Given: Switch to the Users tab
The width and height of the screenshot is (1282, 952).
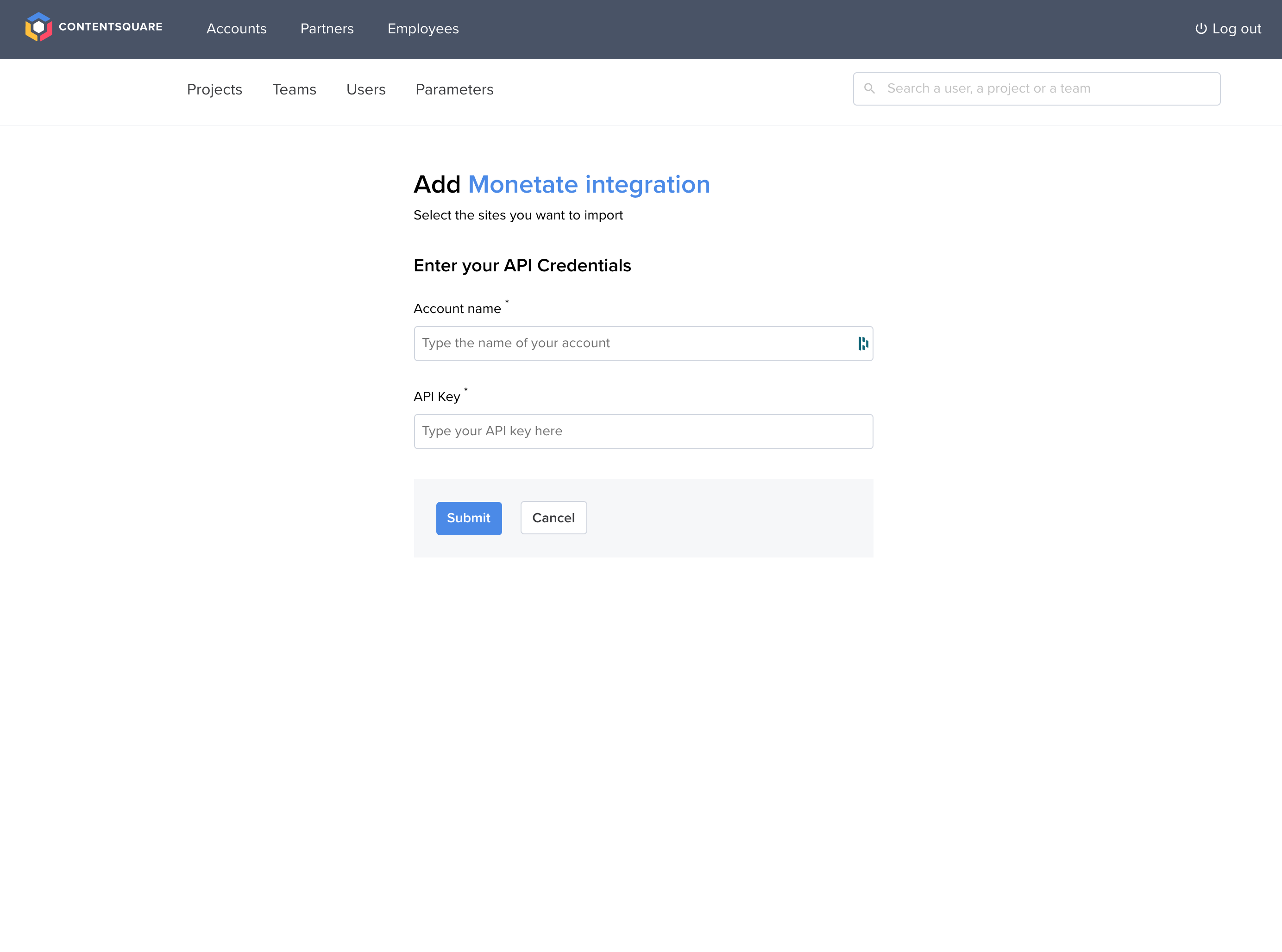Looking at the screenshot, I should coord(365,89).
